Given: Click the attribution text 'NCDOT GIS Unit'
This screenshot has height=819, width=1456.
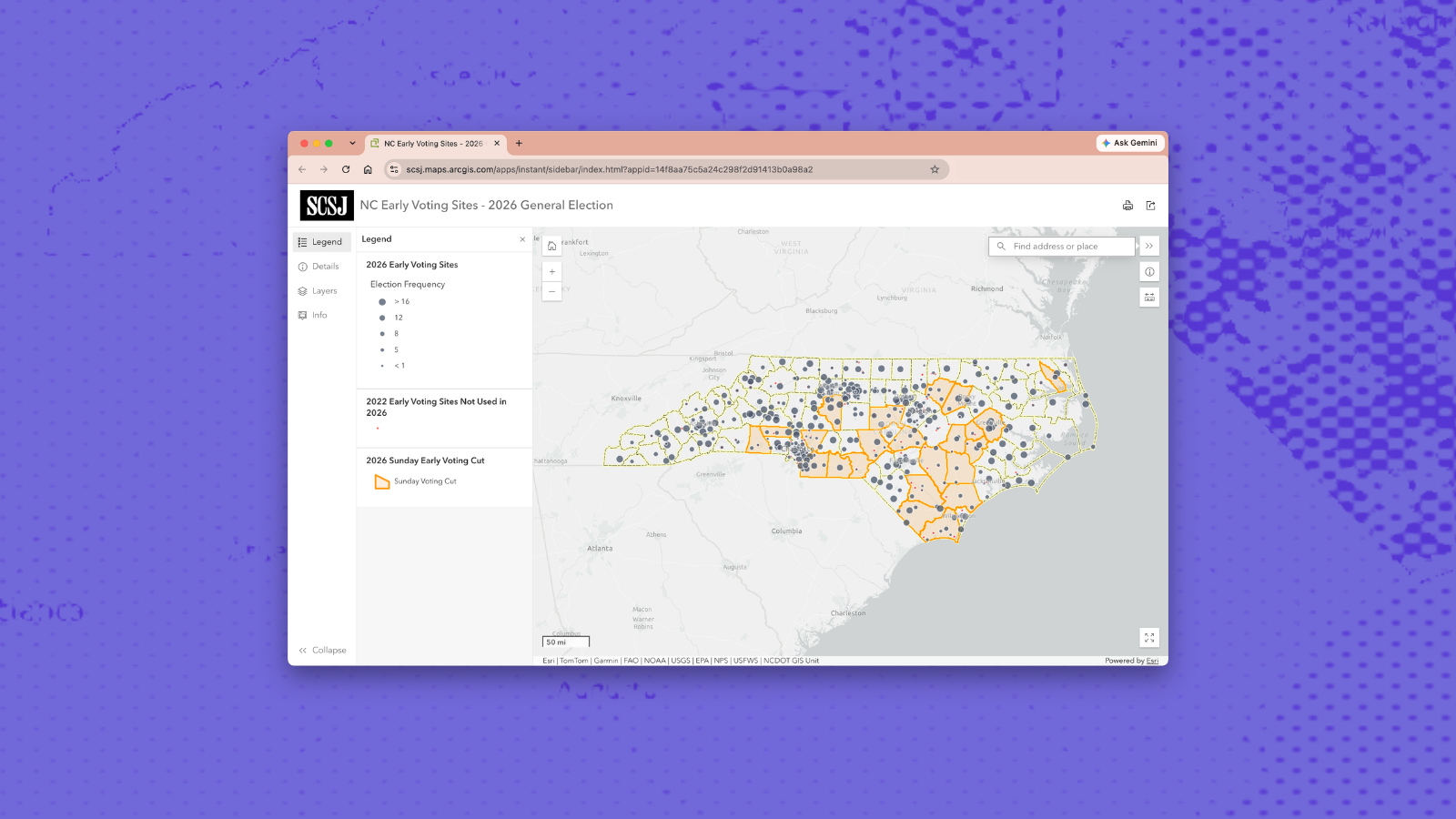Looking at the screenshot, I should (x=791, y=661).
